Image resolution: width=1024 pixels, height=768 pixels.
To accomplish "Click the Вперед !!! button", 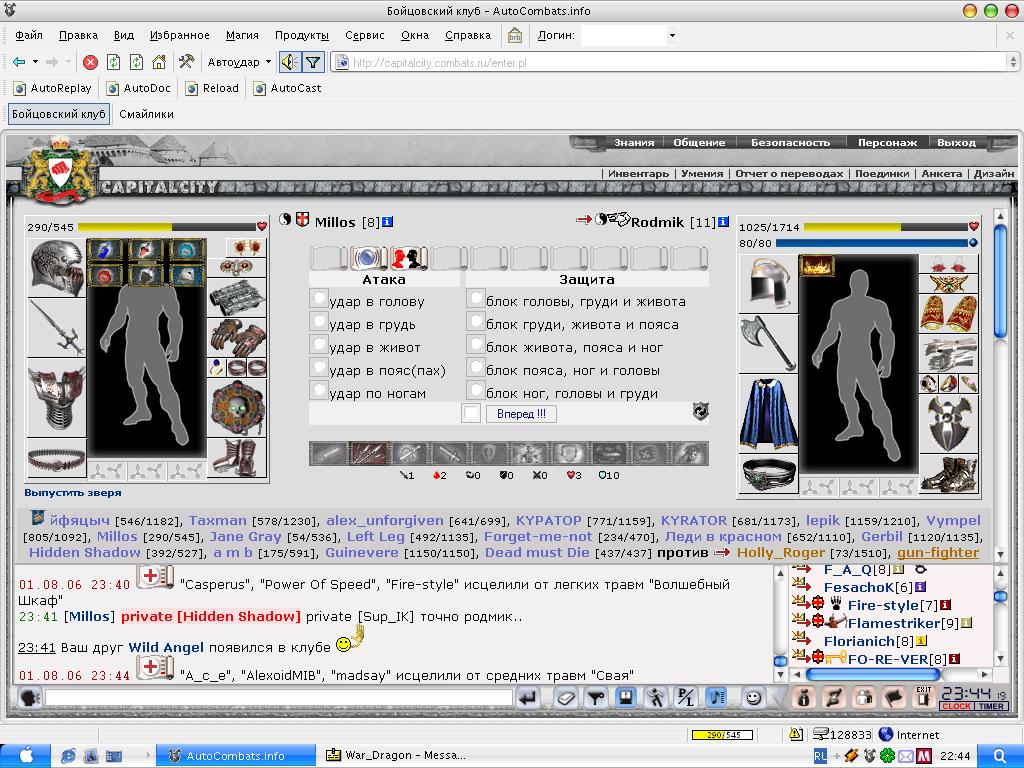I will pos(521,413).
